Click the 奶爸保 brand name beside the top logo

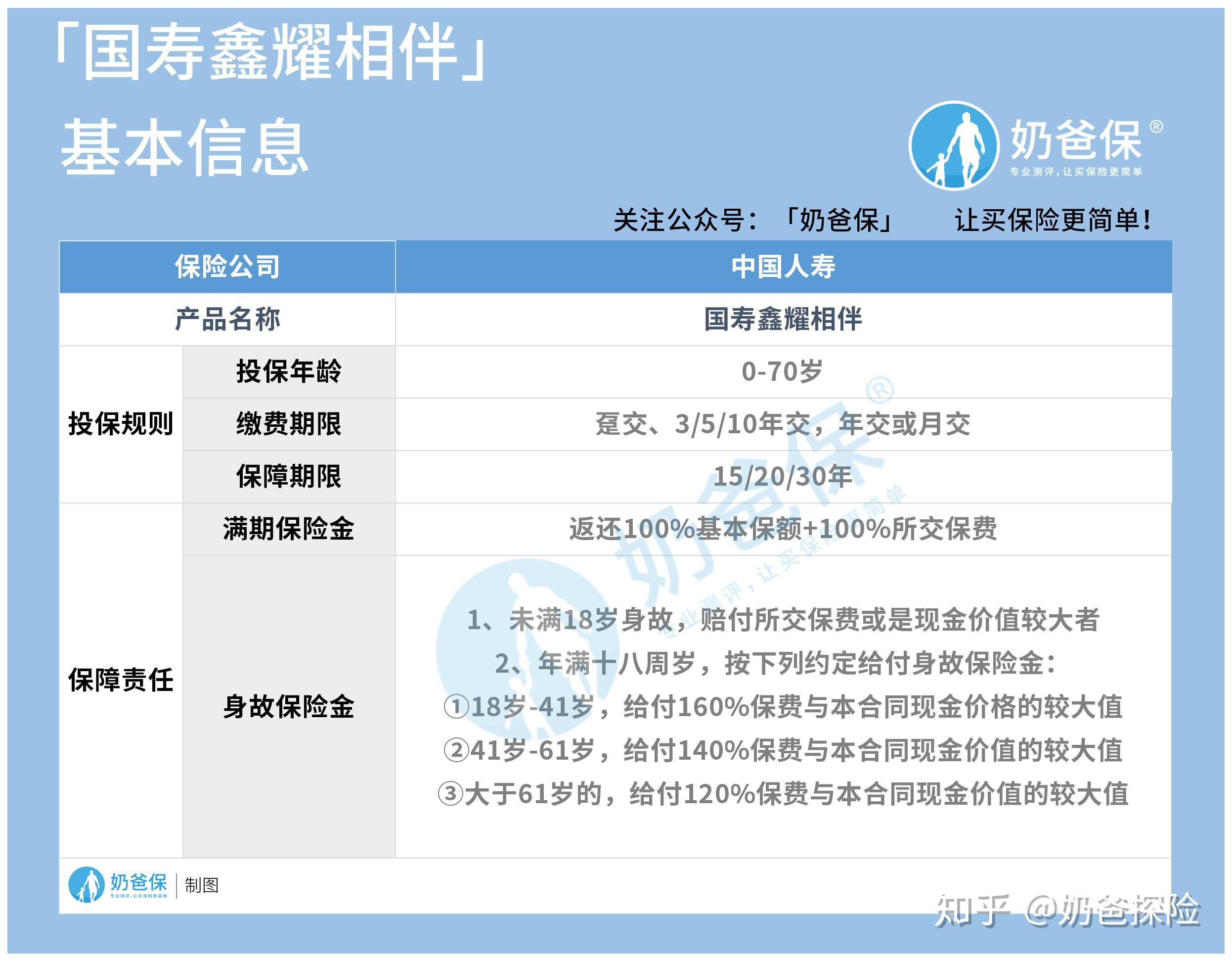[1076, 140]
